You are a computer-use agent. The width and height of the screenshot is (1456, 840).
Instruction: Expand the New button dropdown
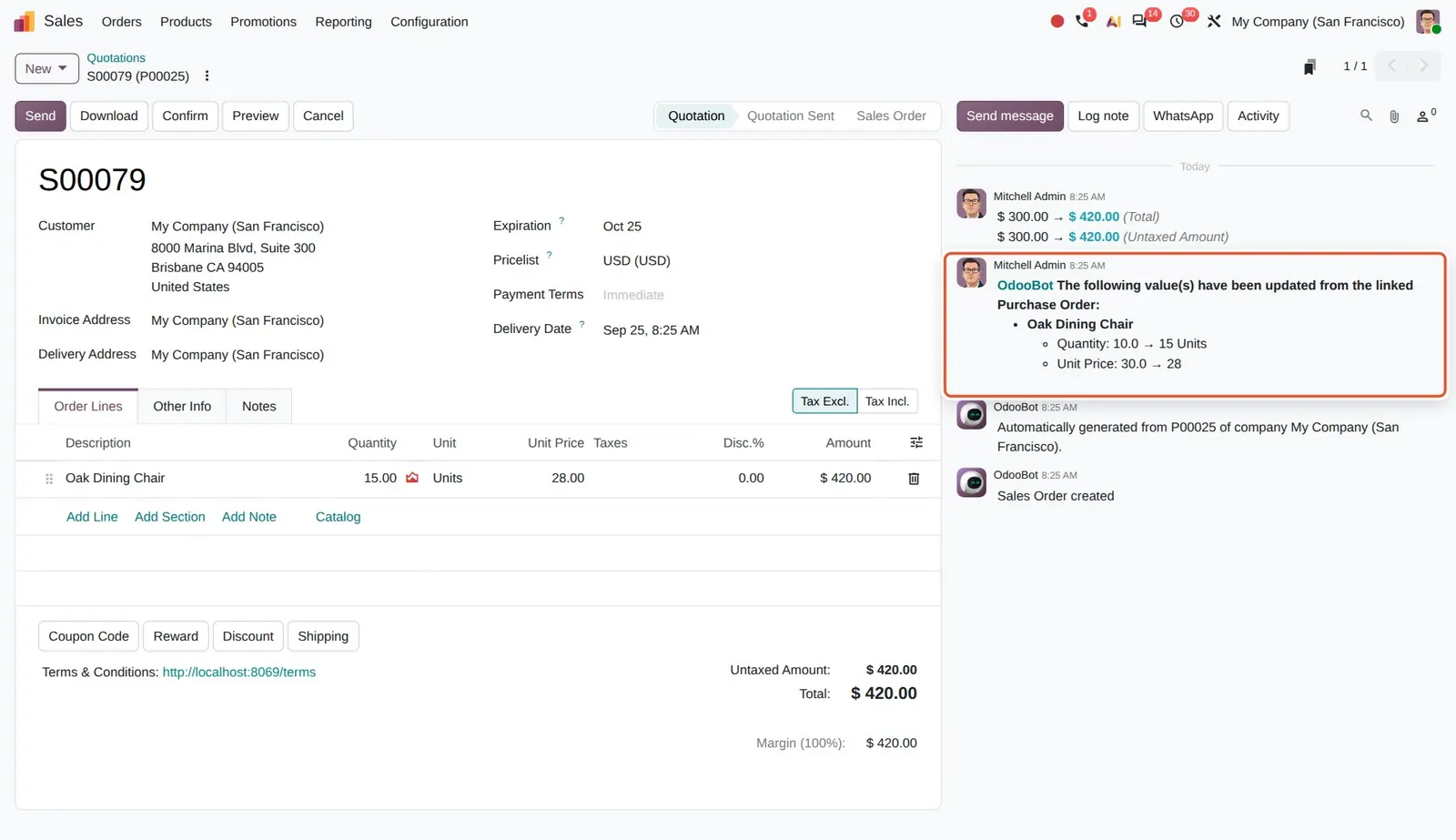(46, 69)
